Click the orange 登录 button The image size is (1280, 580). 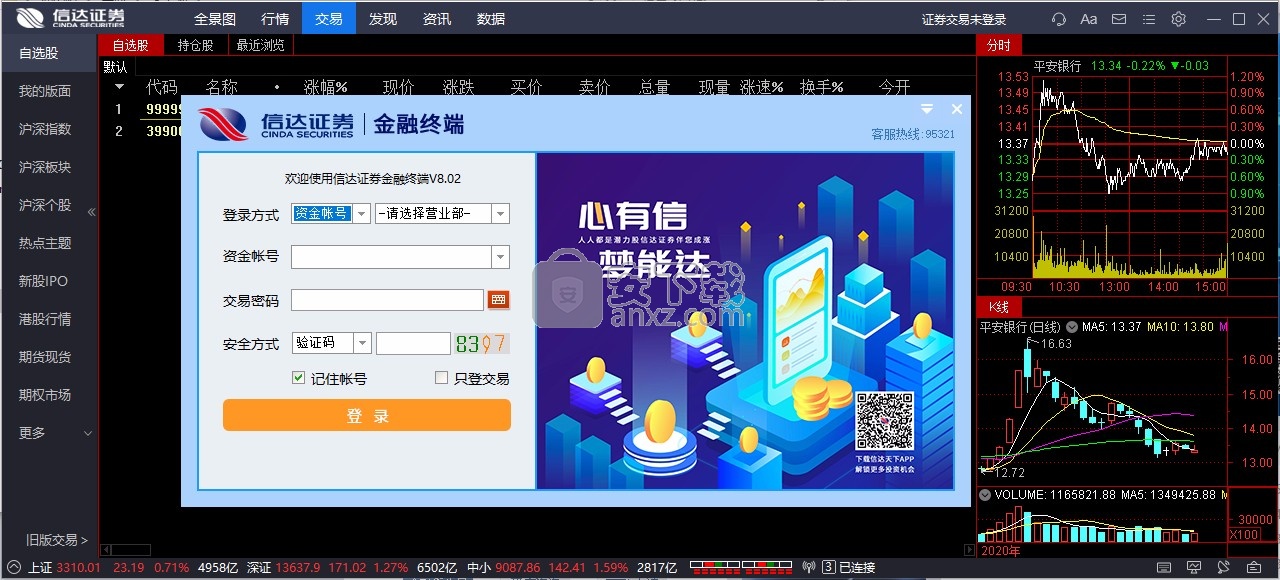point(367,415)
